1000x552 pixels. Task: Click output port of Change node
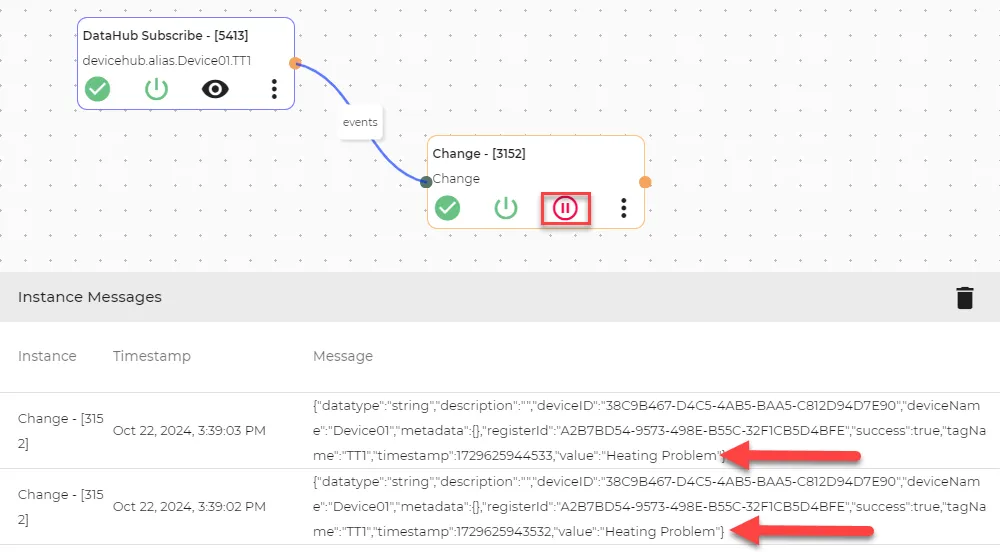coord(645,182)
